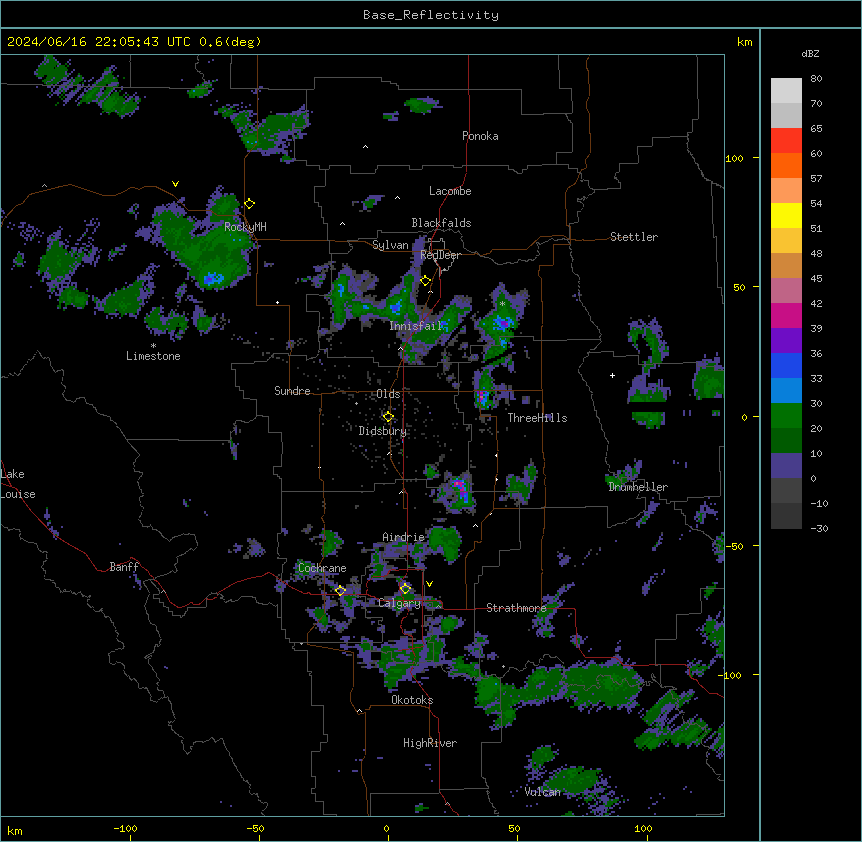Screen dimensions: 862x842
Task: Select the ThreeHills label
Action: pos(537,418)
